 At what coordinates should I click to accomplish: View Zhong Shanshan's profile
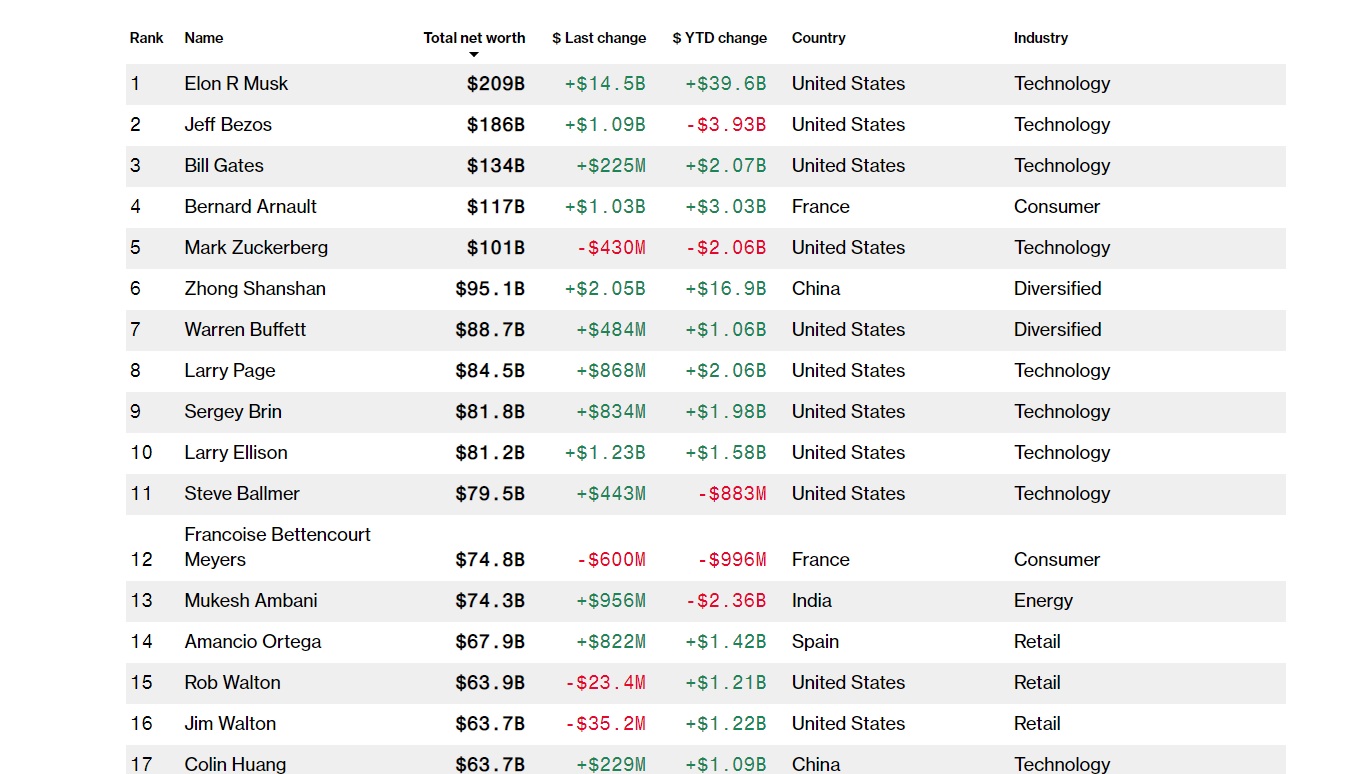point(255,289)
